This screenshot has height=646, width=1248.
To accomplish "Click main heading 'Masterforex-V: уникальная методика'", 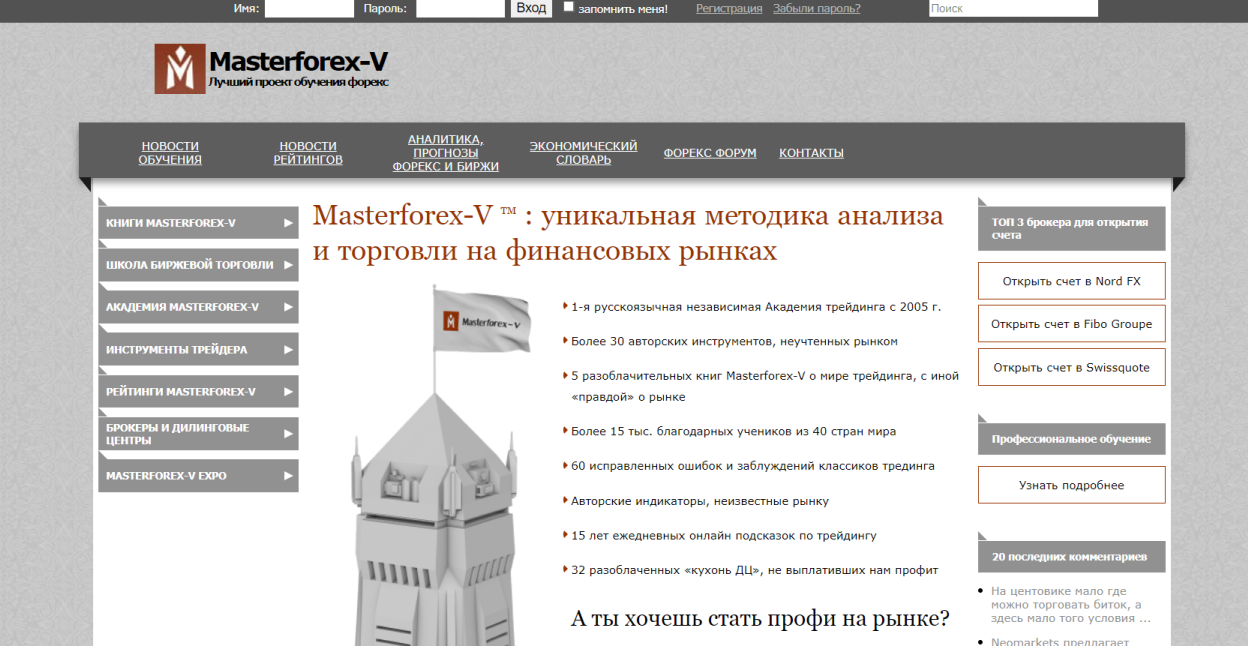I will (x=628, y=233).
